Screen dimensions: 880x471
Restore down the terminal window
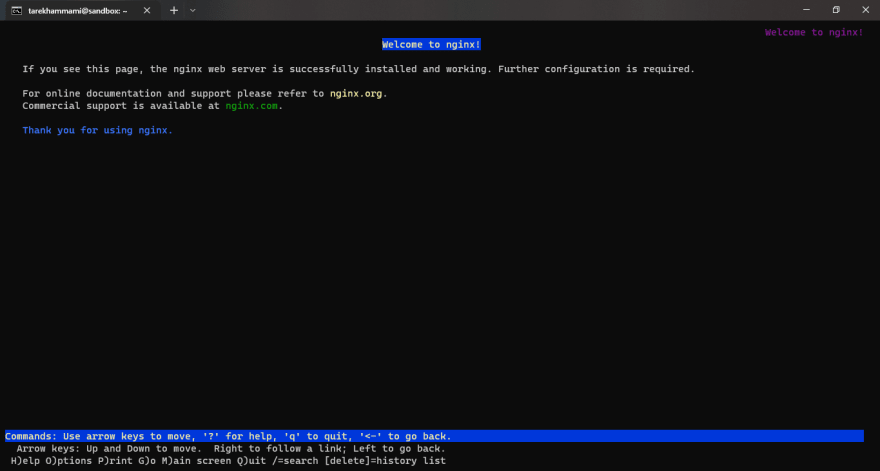tap(836, 10)
